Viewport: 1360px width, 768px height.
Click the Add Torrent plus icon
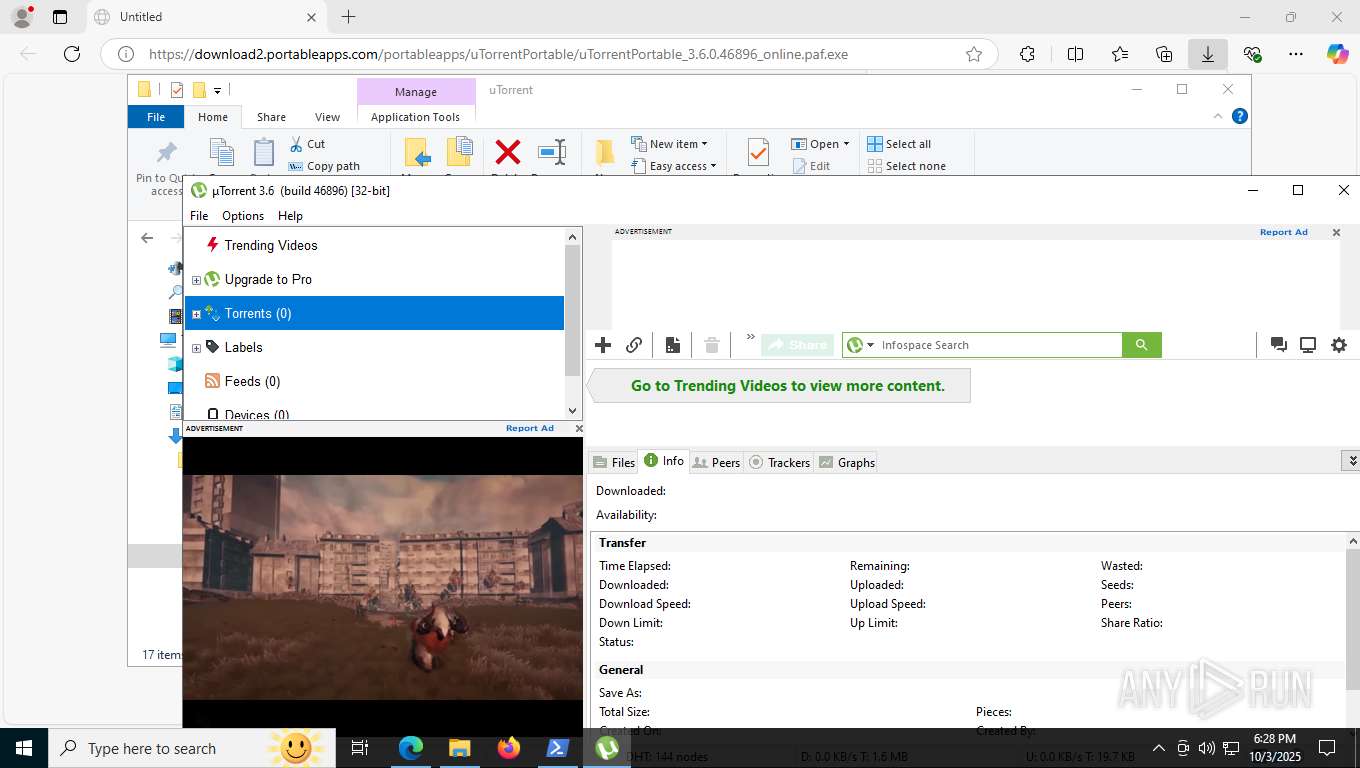(x=603, y=345)
